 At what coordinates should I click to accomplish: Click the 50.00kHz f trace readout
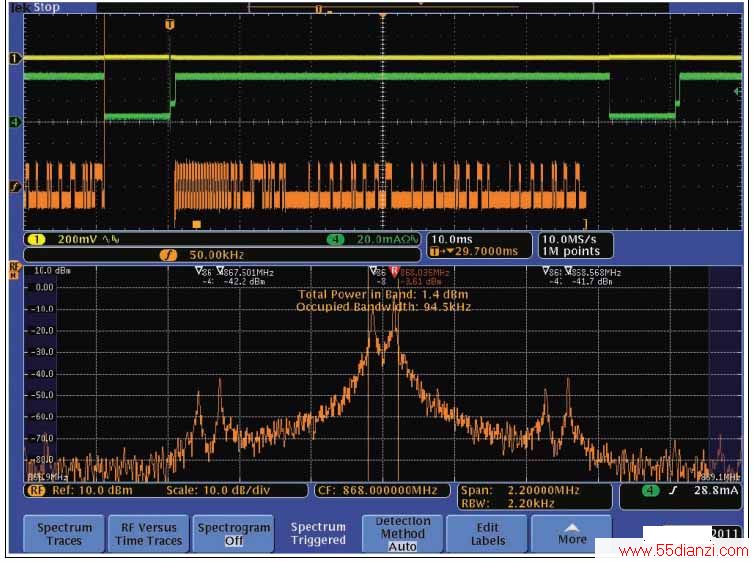click(x=217, y=255)
